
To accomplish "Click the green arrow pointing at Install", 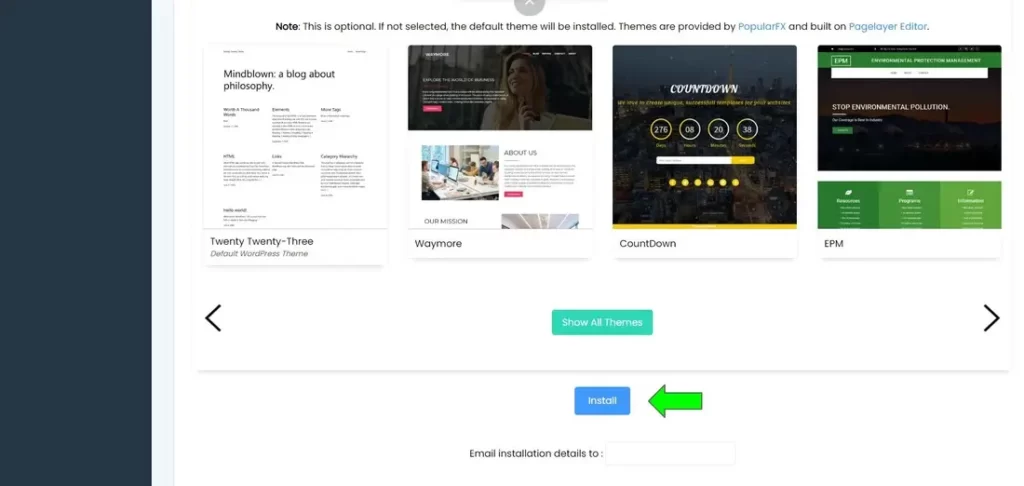I will point(676,401).
